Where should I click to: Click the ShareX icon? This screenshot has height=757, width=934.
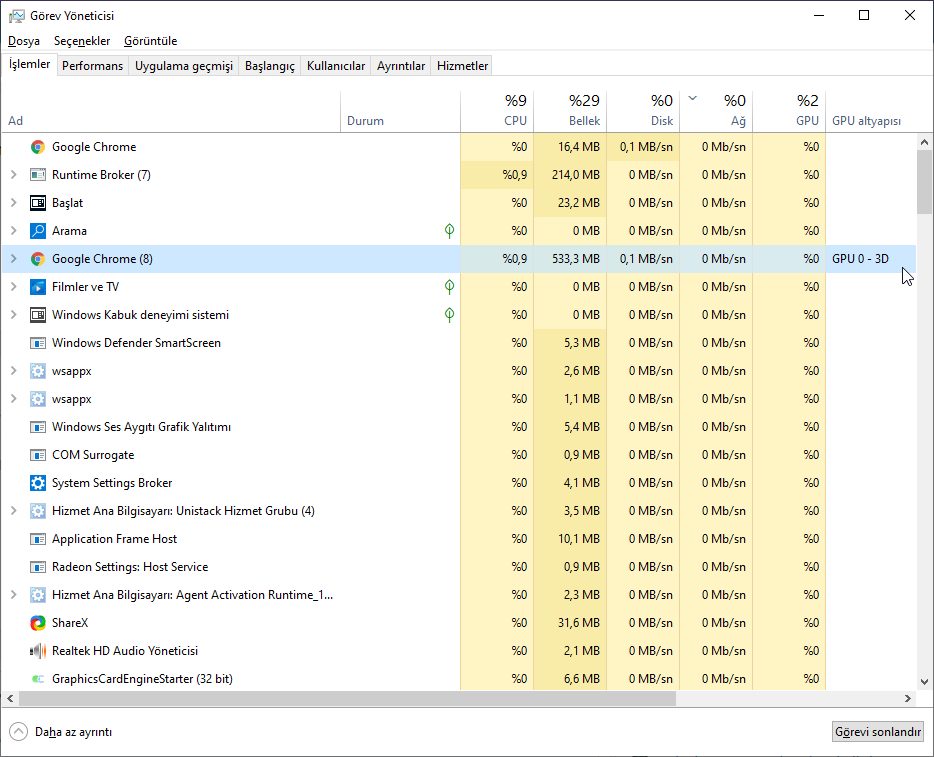pyautogui.click(x=38, y=623)
